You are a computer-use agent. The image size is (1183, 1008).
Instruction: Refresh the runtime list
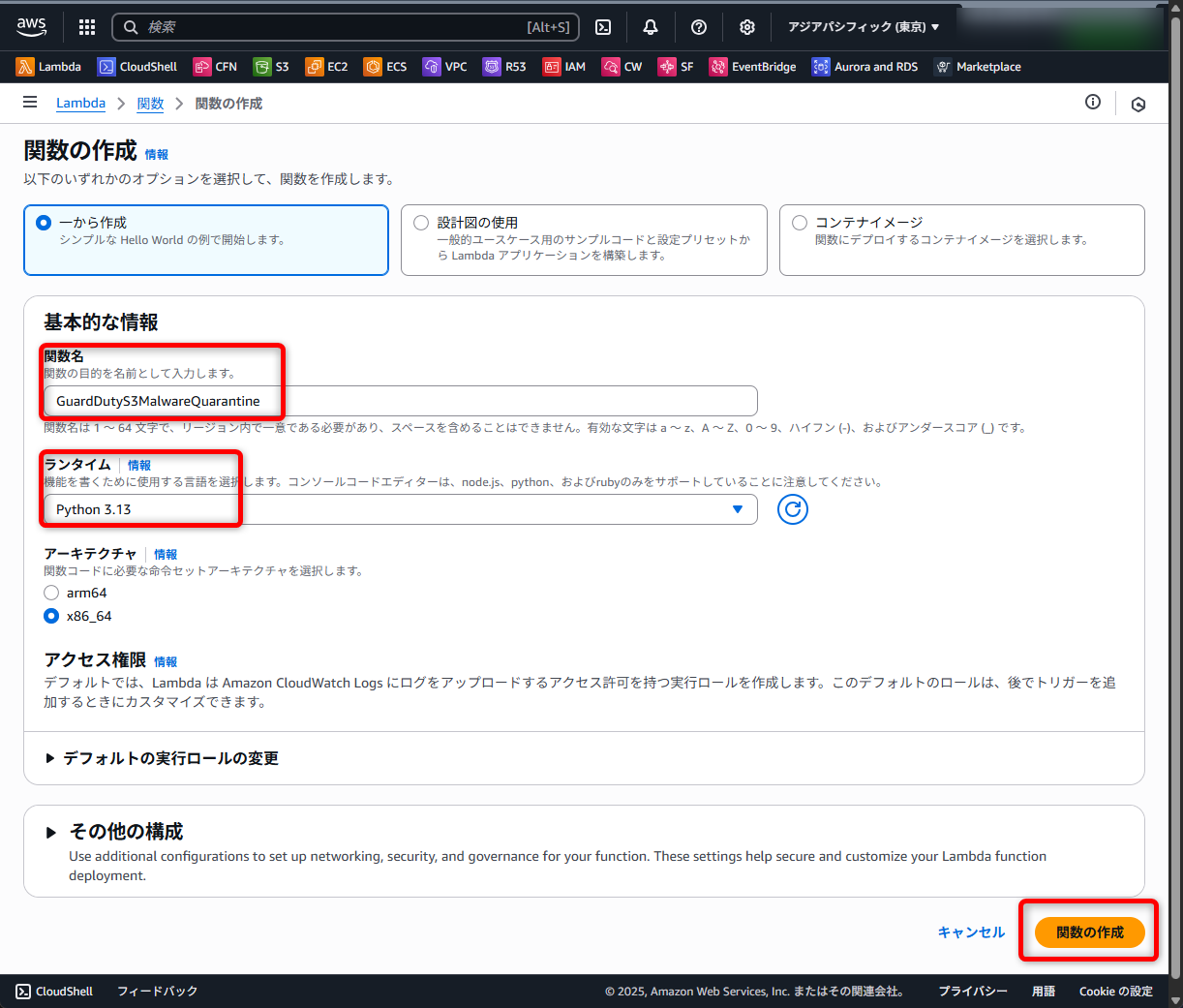point(793,509)
